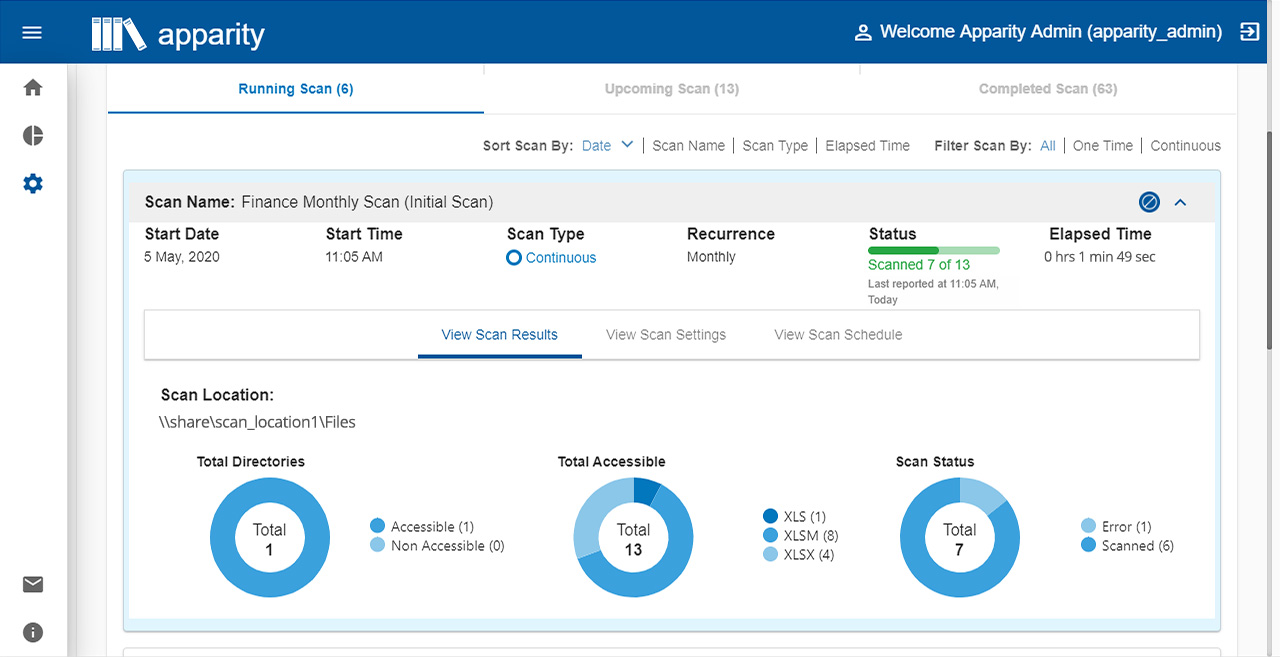Sort scans by Elapsed Time
Viewport: 1280px width, 657px height.
[x=867, y=146]
